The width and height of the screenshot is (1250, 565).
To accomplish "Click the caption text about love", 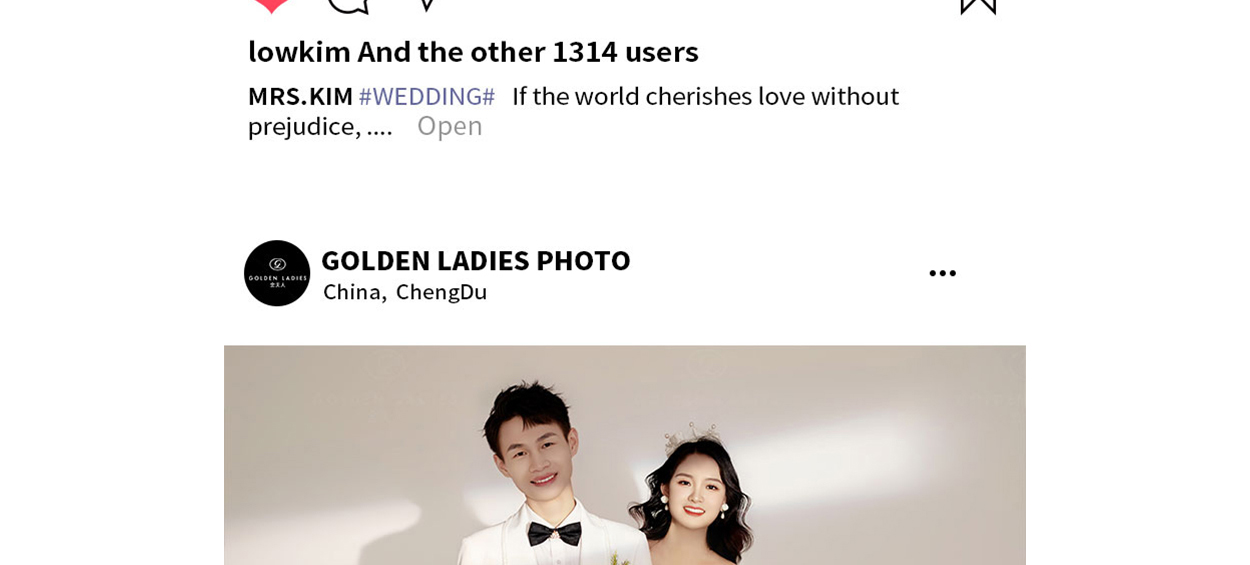I will pyautogui.click(x=573, y=111).
